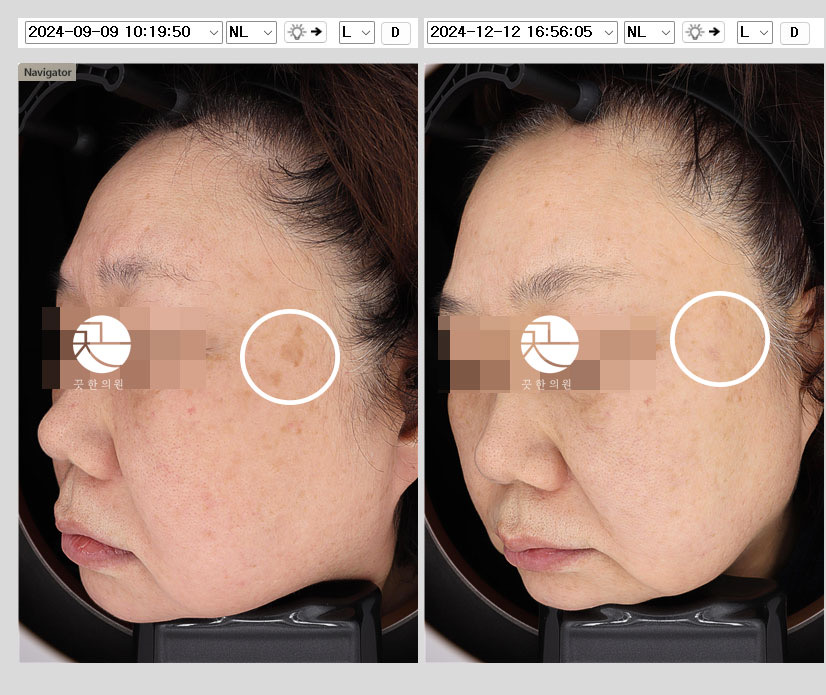Open the left panel's L side dropdown
This screenshot has height=695, width=826.
coord(356,32)
